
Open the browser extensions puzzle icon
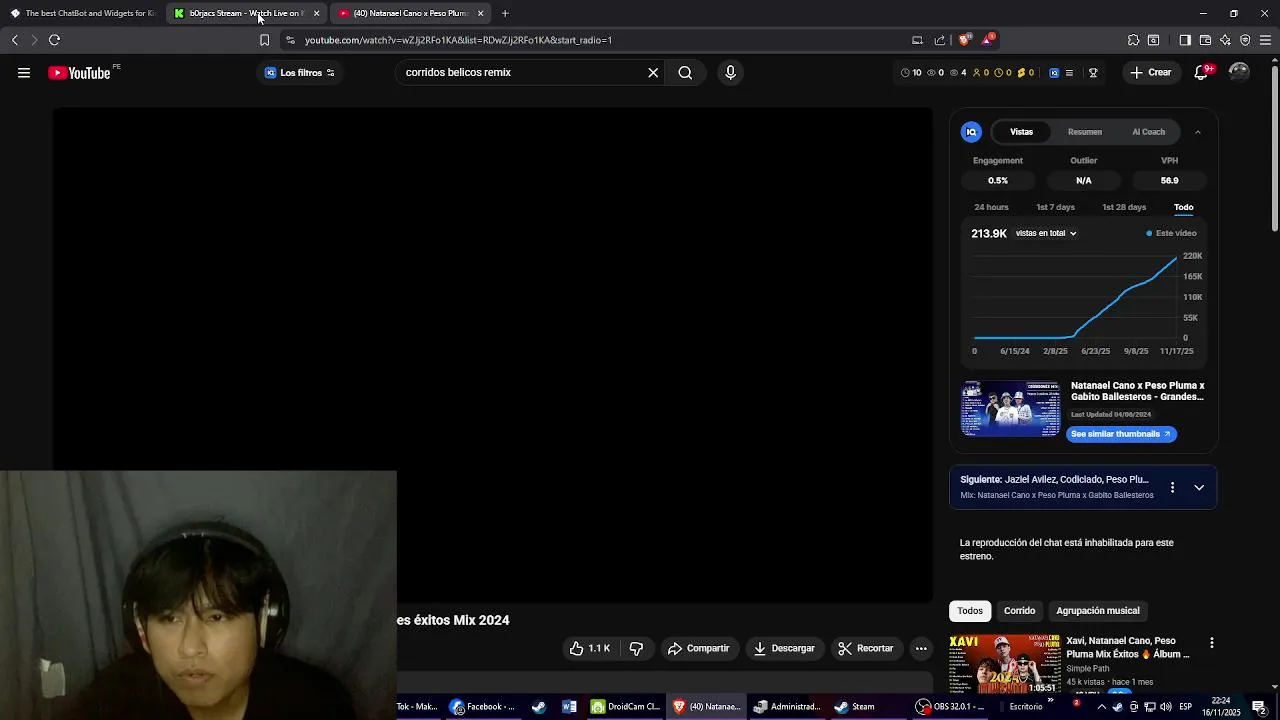click(x=1133, y=40)
